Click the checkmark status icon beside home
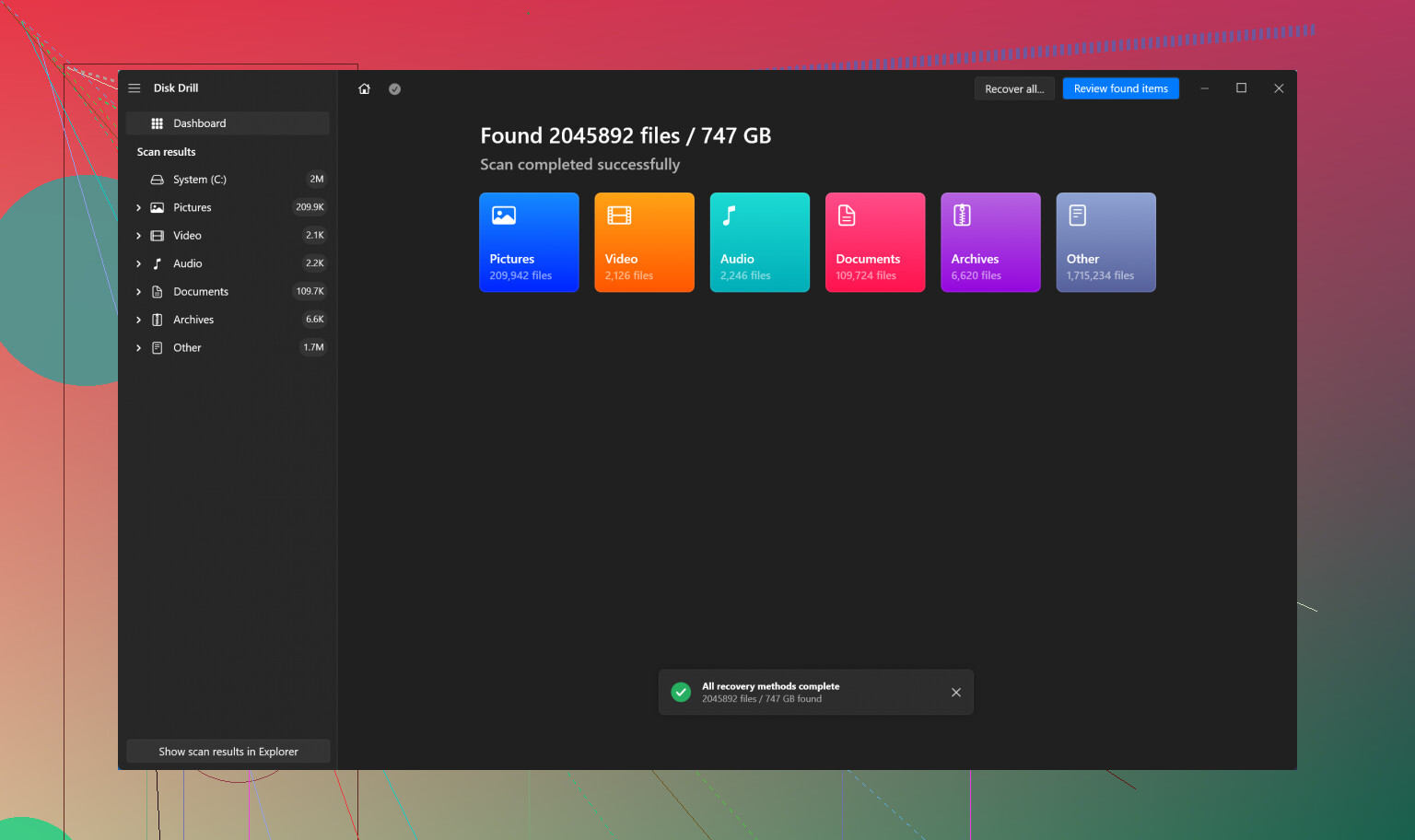This screenshot has width=1415, height=840. (394, 89)
